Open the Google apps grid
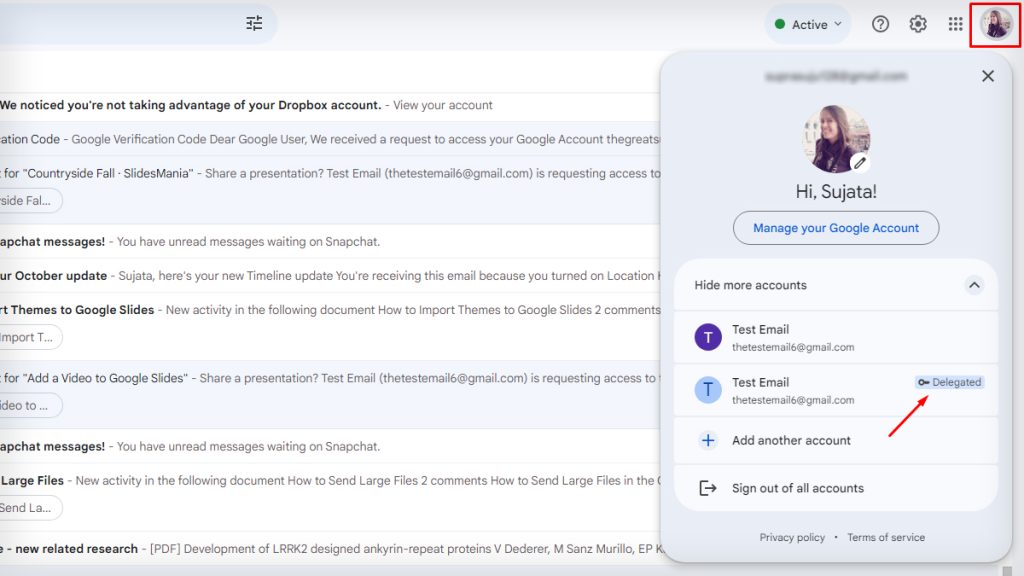The height and width of the screenshot is (576, 1024). click(955, 23)
